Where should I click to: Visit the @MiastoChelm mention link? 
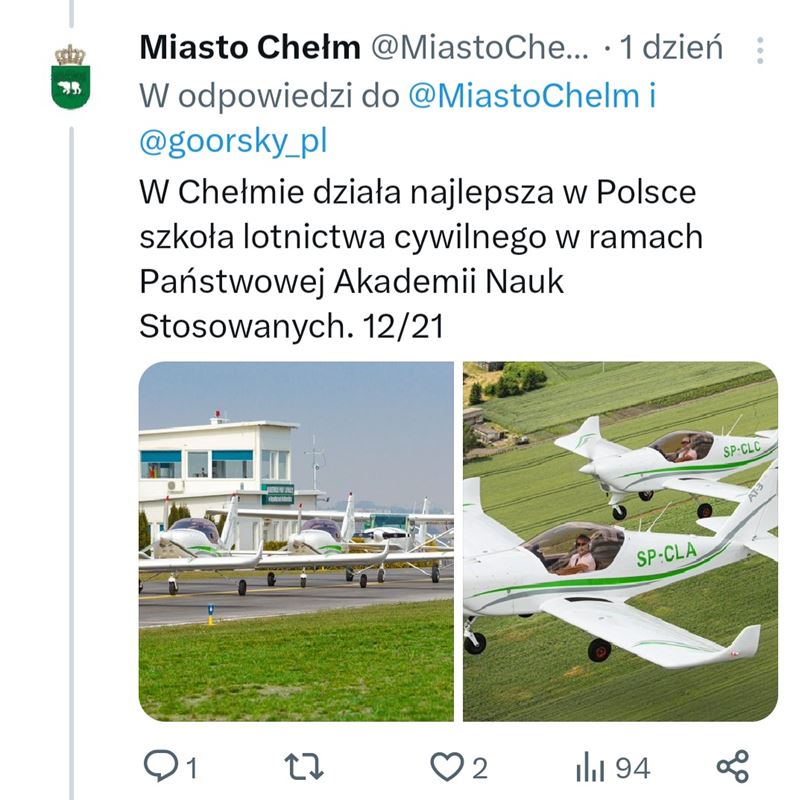(524, 95)
